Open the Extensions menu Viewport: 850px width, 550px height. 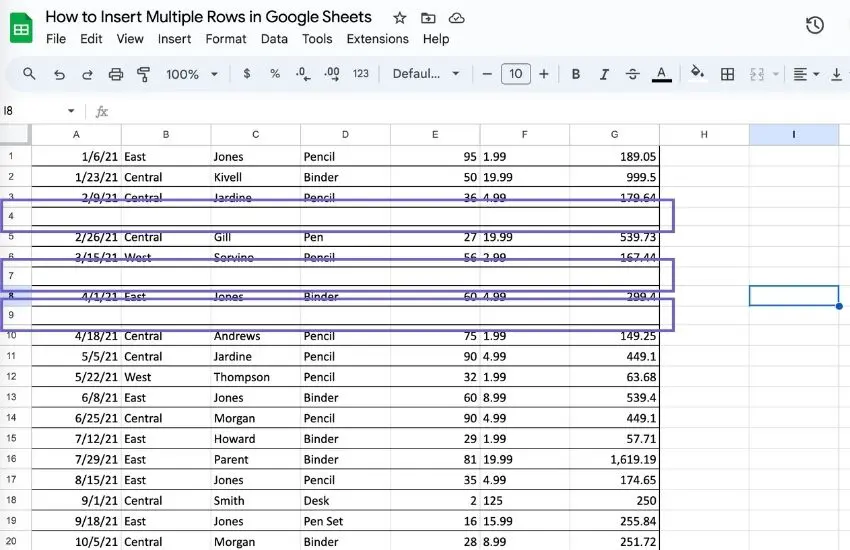click(x=377, y=39)
